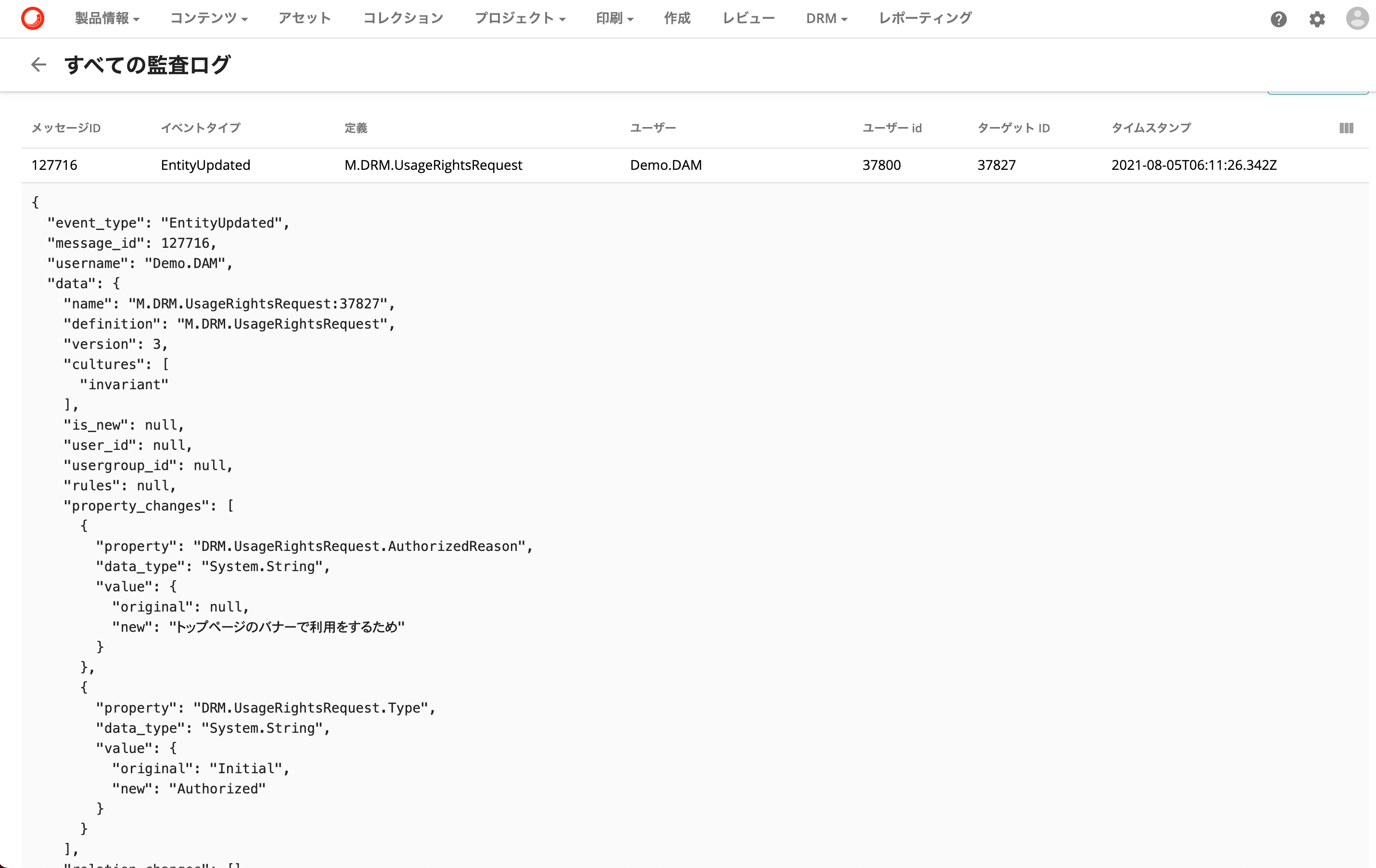
Task: Open the レビュー menu item
Action: click(x=749, y=18)
